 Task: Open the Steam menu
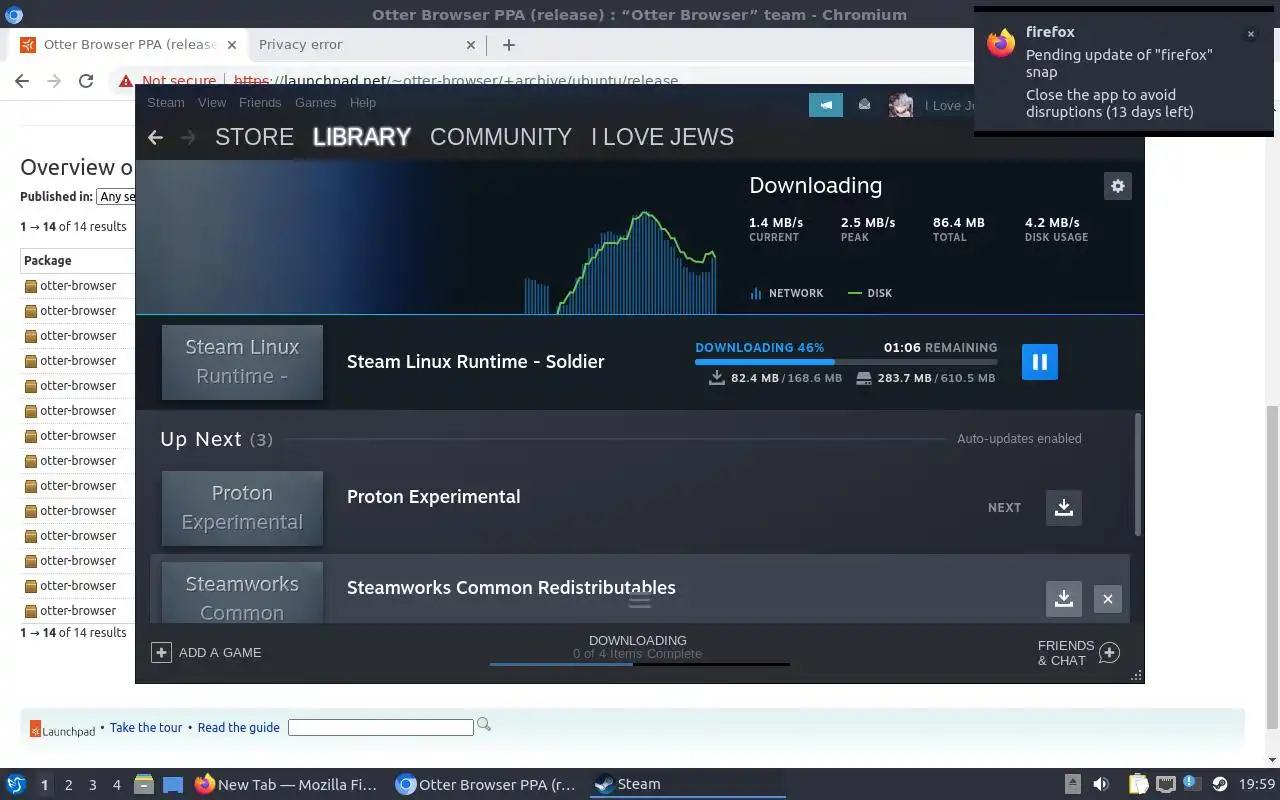(x=166, y=102)
